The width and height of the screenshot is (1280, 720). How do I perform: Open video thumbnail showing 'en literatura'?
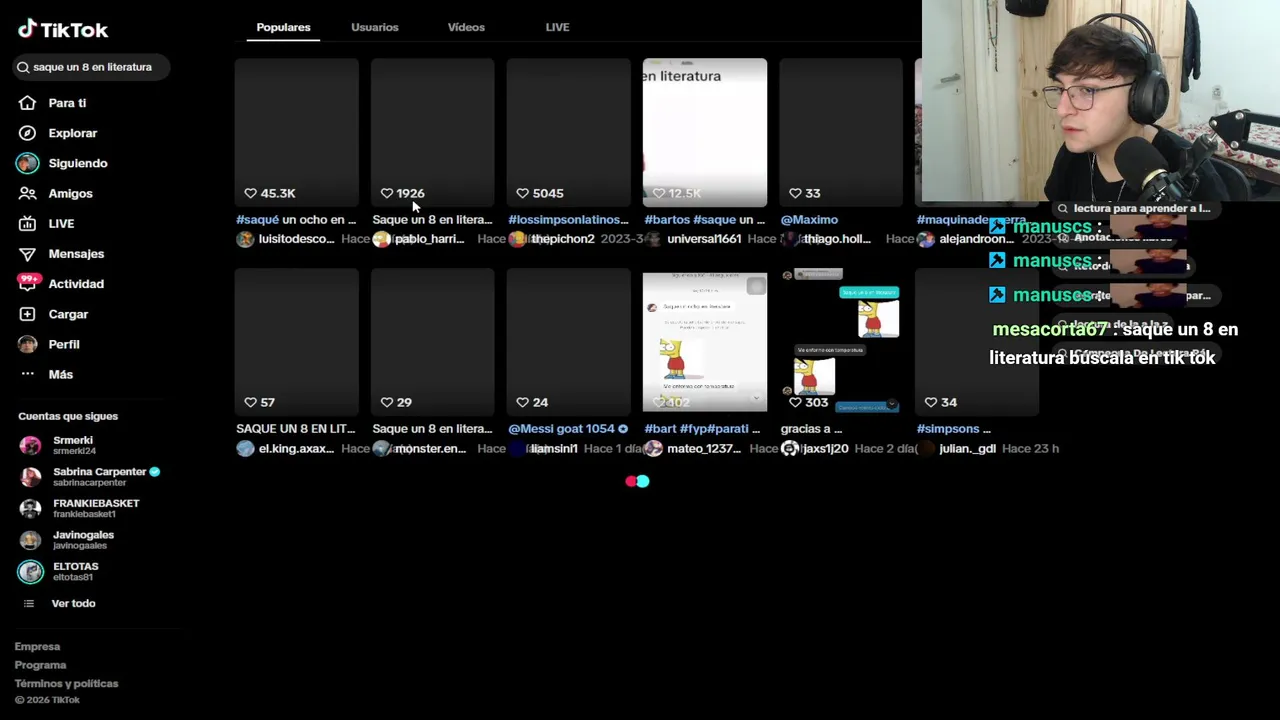tap(705, 133)
